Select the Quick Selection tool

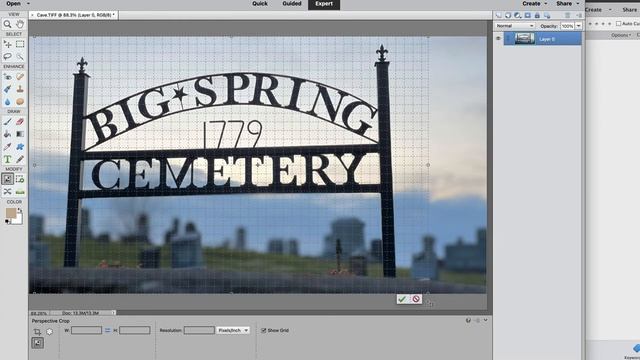(20, 56)
